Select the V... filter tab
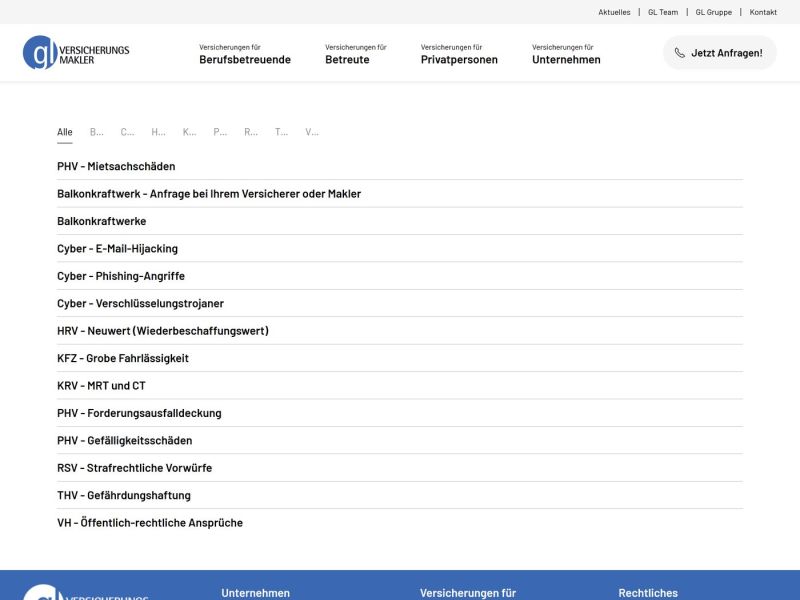 click(312, 132)
